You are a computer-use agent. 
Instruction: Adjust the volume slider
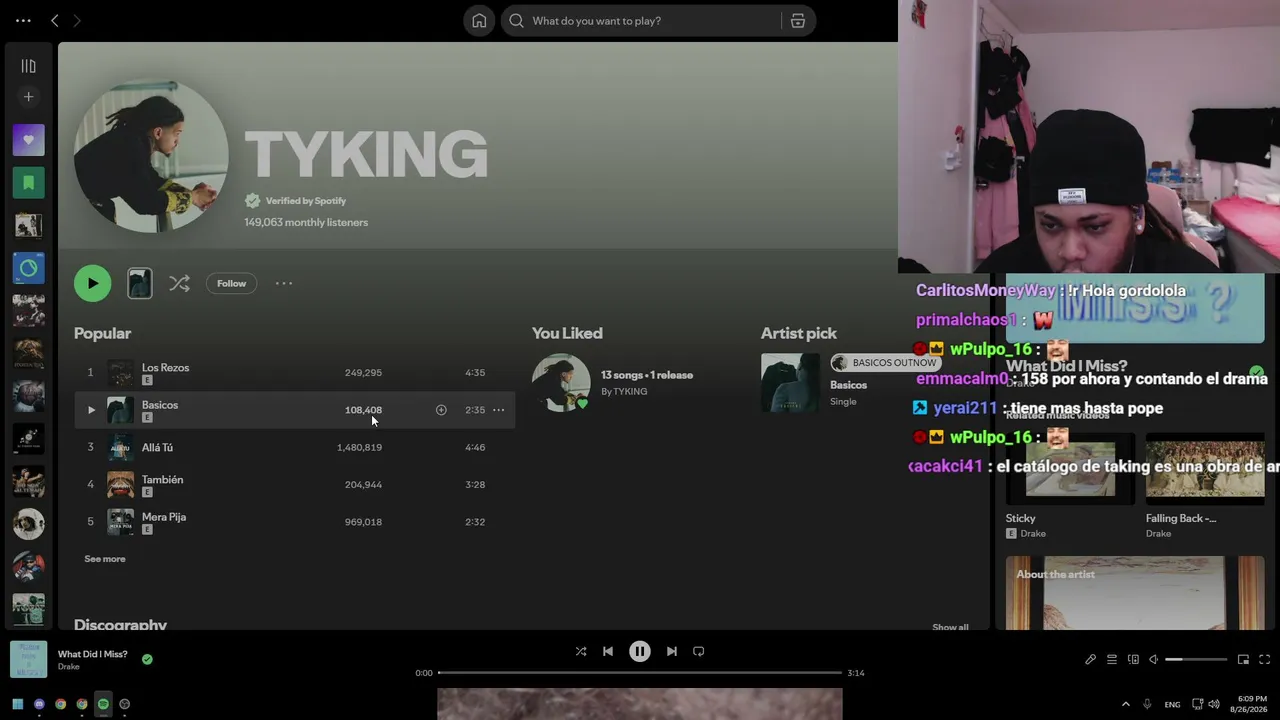click(x=1196, y=660)
